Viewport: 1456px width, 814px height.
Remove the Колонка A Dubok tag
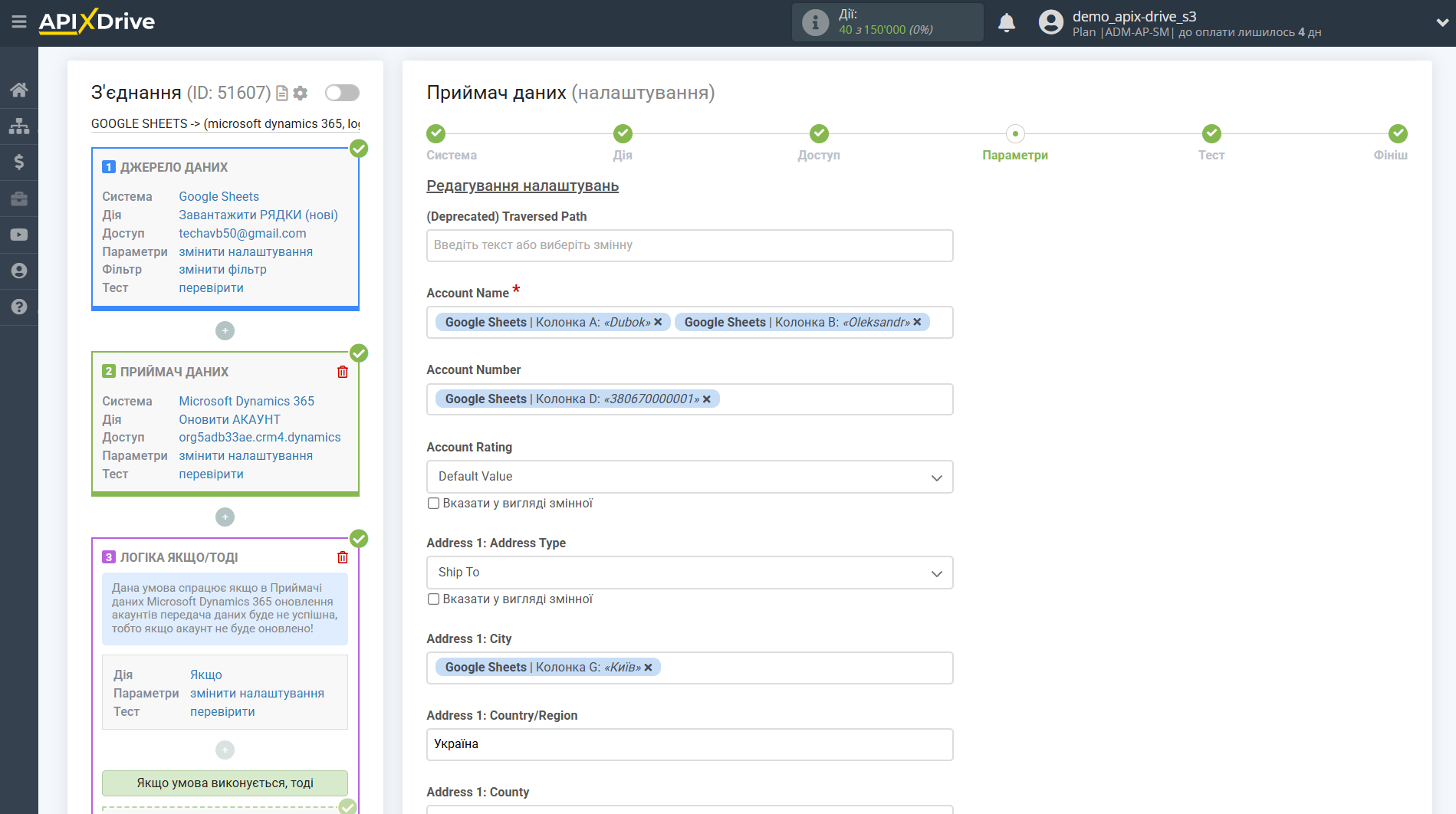click(658, 322)
